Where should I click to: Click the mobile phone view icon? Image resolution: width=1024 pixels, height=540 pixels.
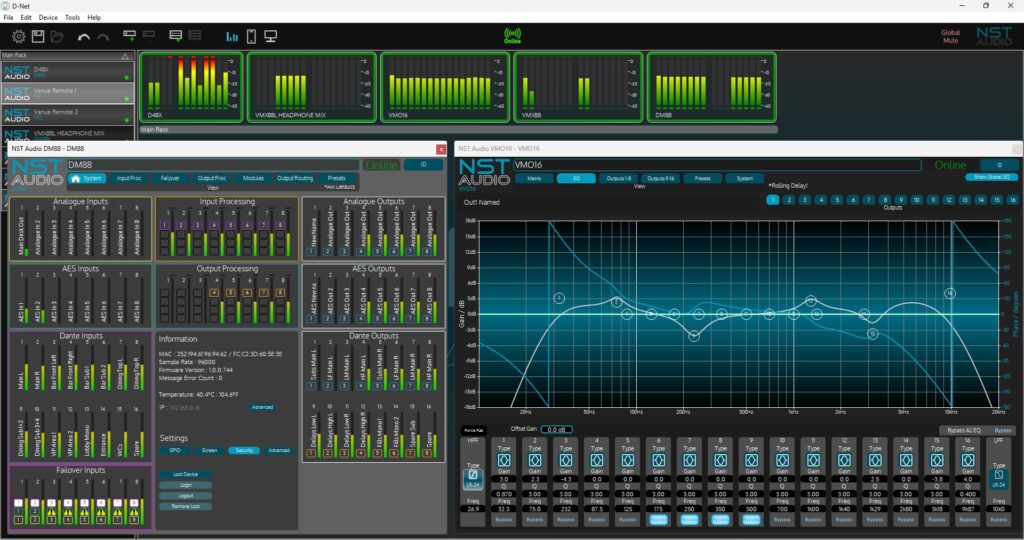251,37
